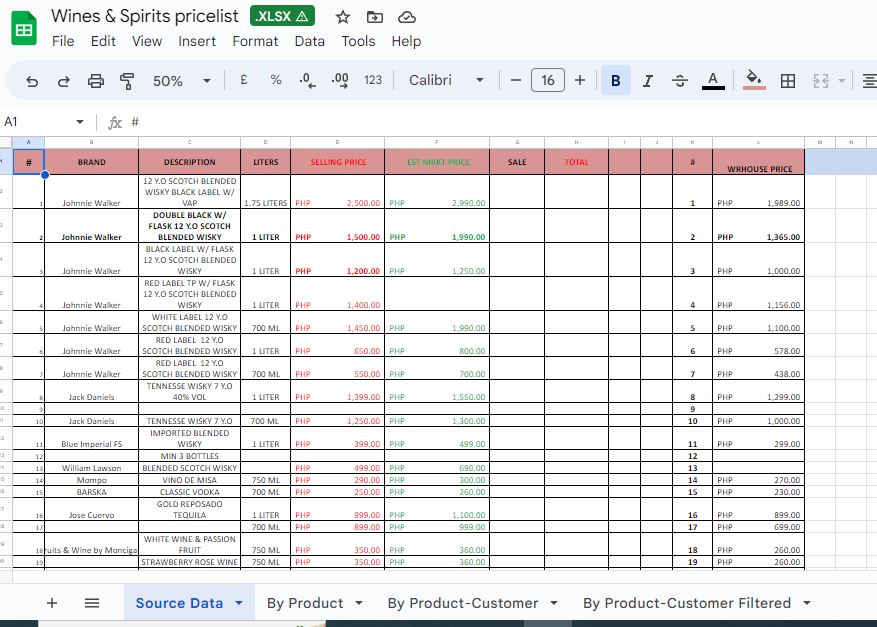Open the Format menu
The height and width of the screenshot is (627, 877).
255,41
